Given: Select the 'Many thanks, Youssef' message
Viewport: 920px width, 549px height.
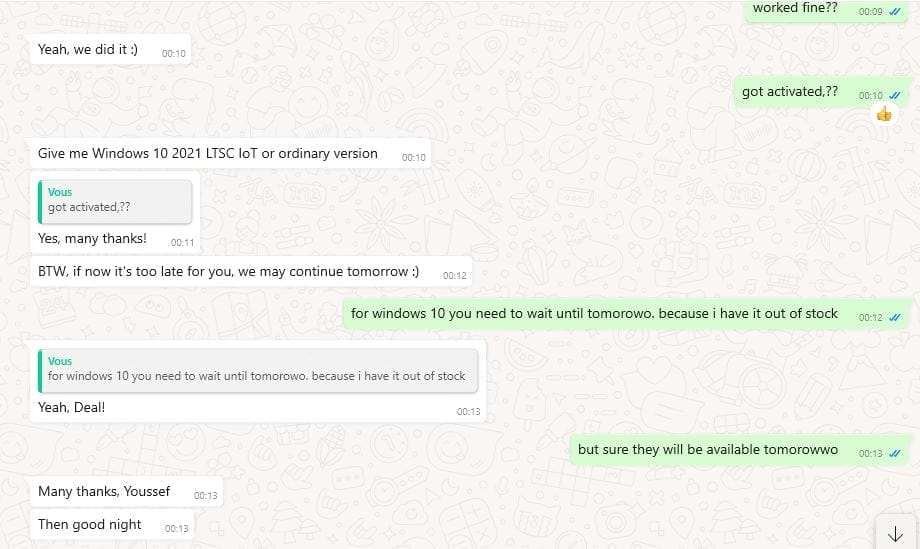Looking at the screenshot, I should (126, 492).
